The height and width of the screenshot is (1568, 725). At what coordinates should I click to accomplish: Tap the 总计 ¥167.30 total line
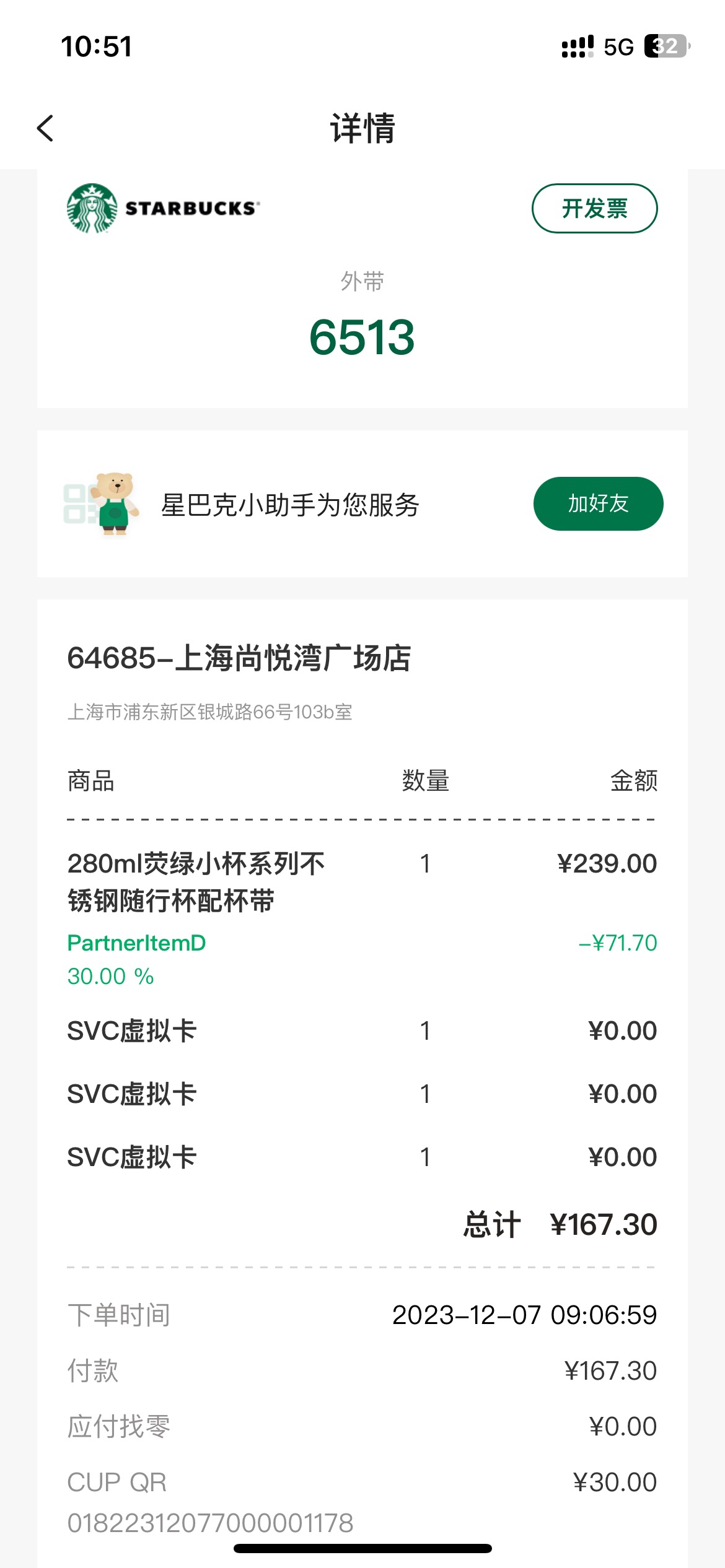click(560, 1224)
